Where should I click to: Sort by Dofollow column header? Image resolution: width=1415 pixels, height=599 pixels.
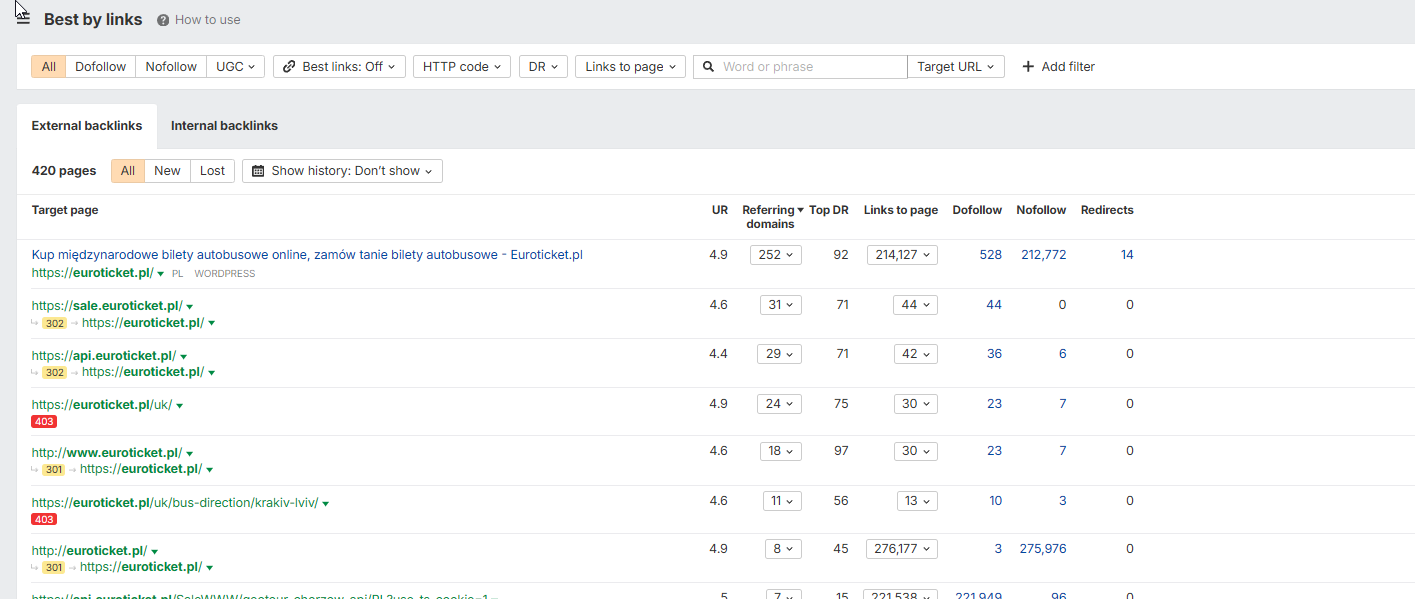point(977,210)
